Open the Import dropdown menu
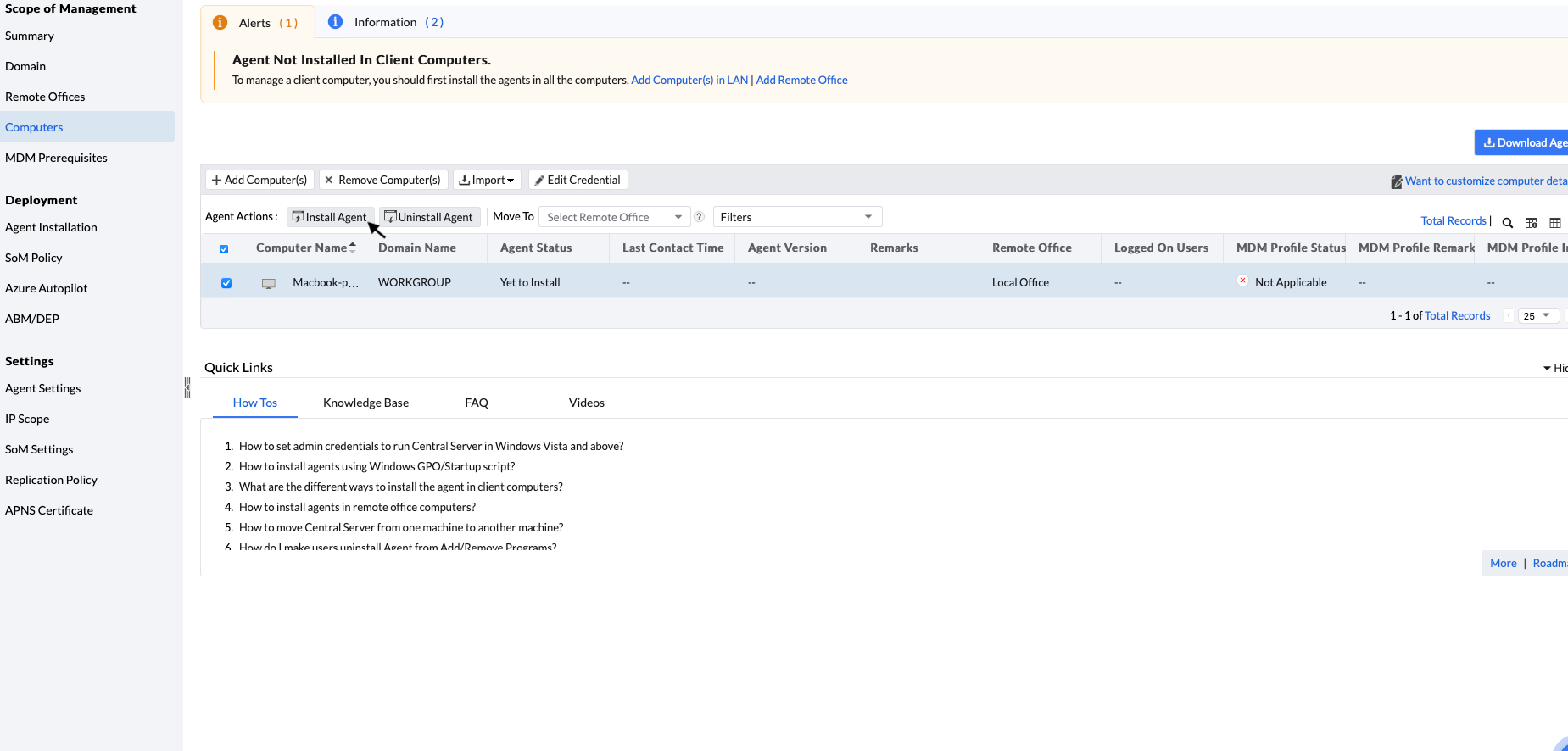This screenshot has width=1568, height=751. pyautogui.click(x=487, y=180)
